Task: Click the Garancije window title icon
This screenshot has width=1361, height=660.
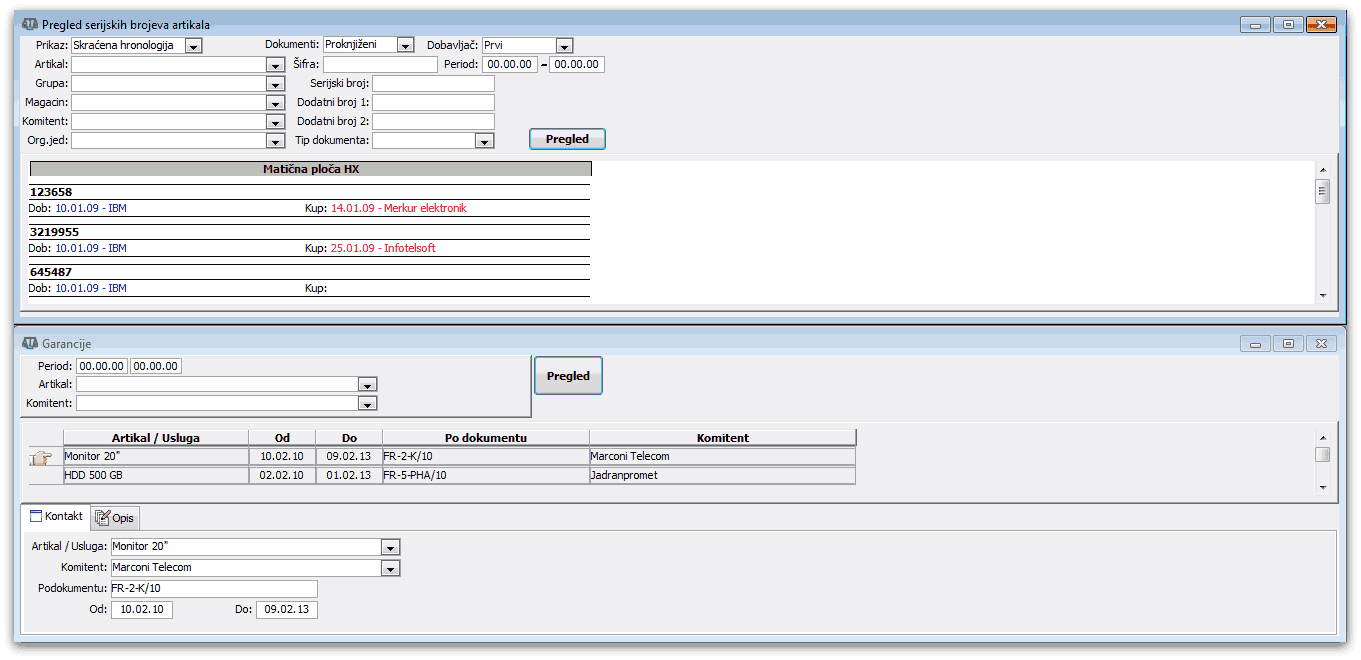Action: tap(29, 343)
